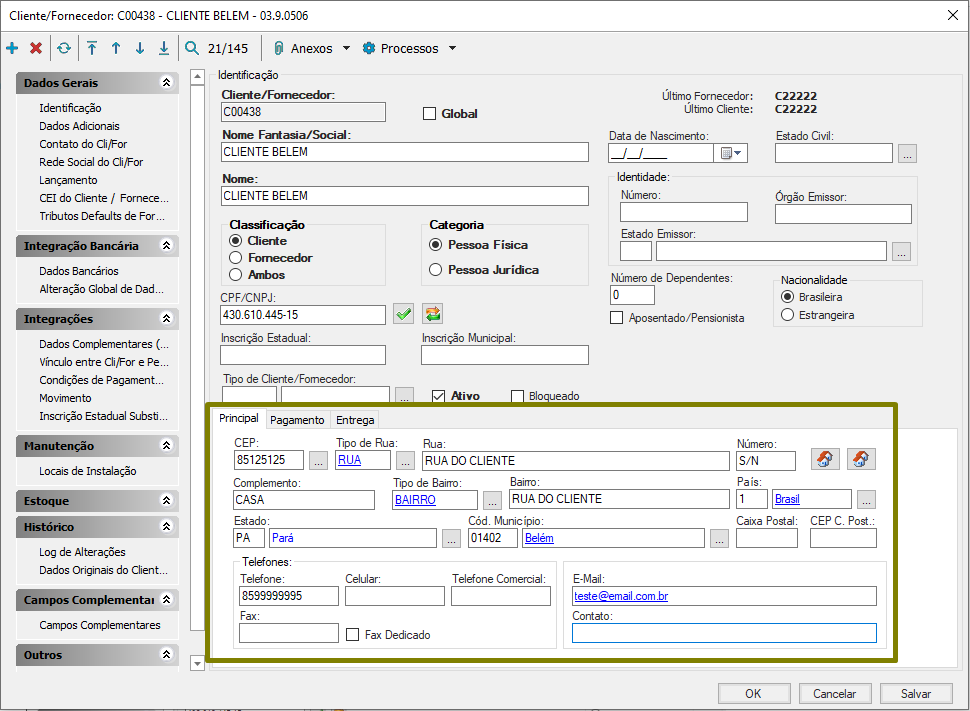The height and width of the screenshot is (711, 970).
Task: Open the teste@email.com.br link
Action: (x=621, y=597)
